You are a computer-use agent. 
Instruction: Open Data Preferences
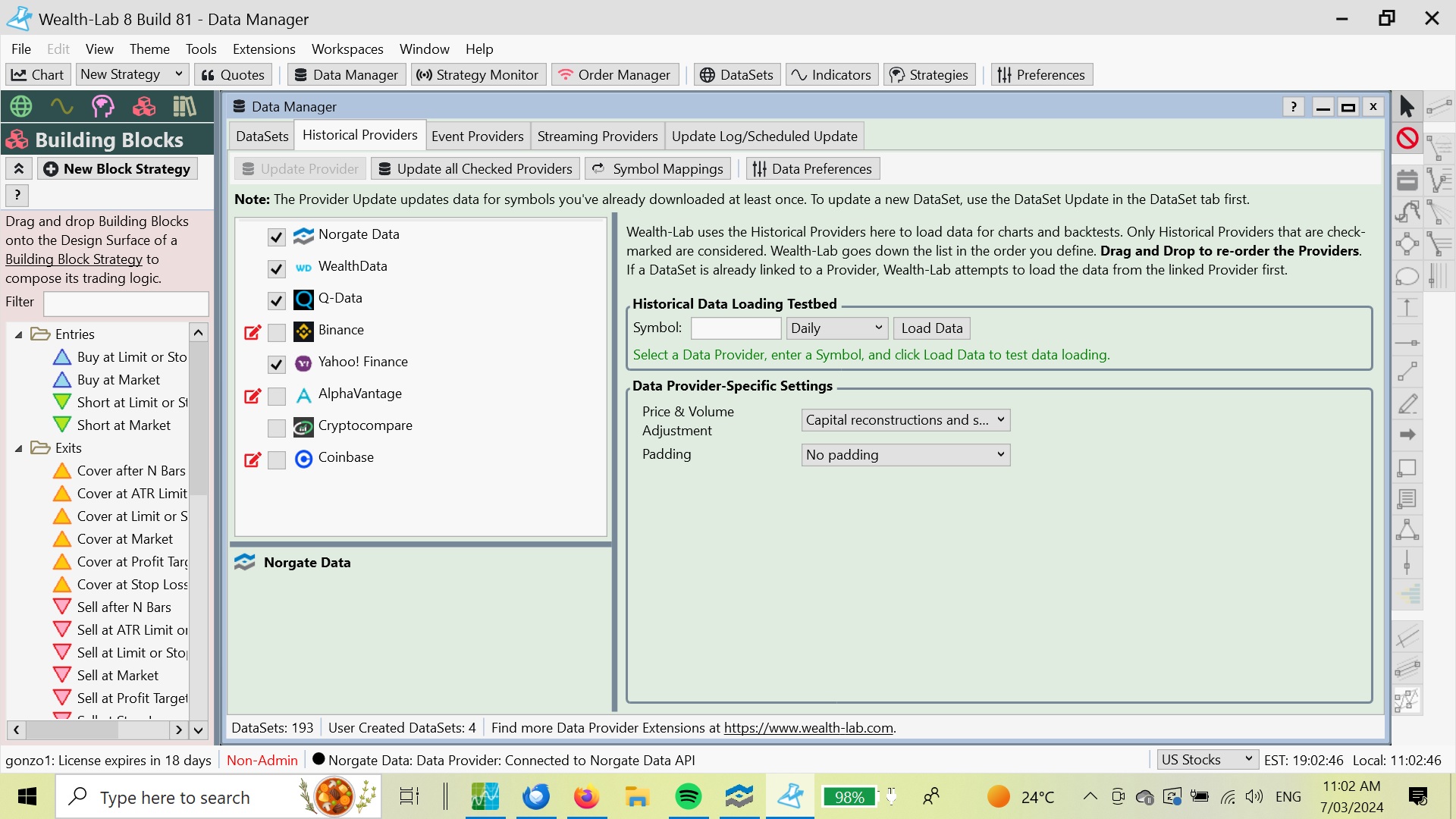click(x=813, y=169)
